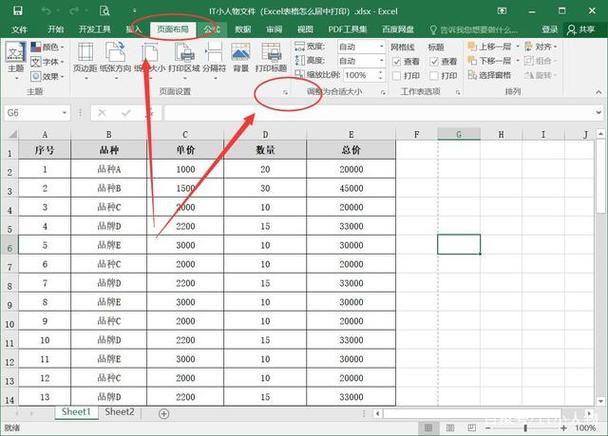Screen dimensions: 608x436
Task: Open theme Effects (效果) menu
Action: pyautogui.click(x=47, y=76)
